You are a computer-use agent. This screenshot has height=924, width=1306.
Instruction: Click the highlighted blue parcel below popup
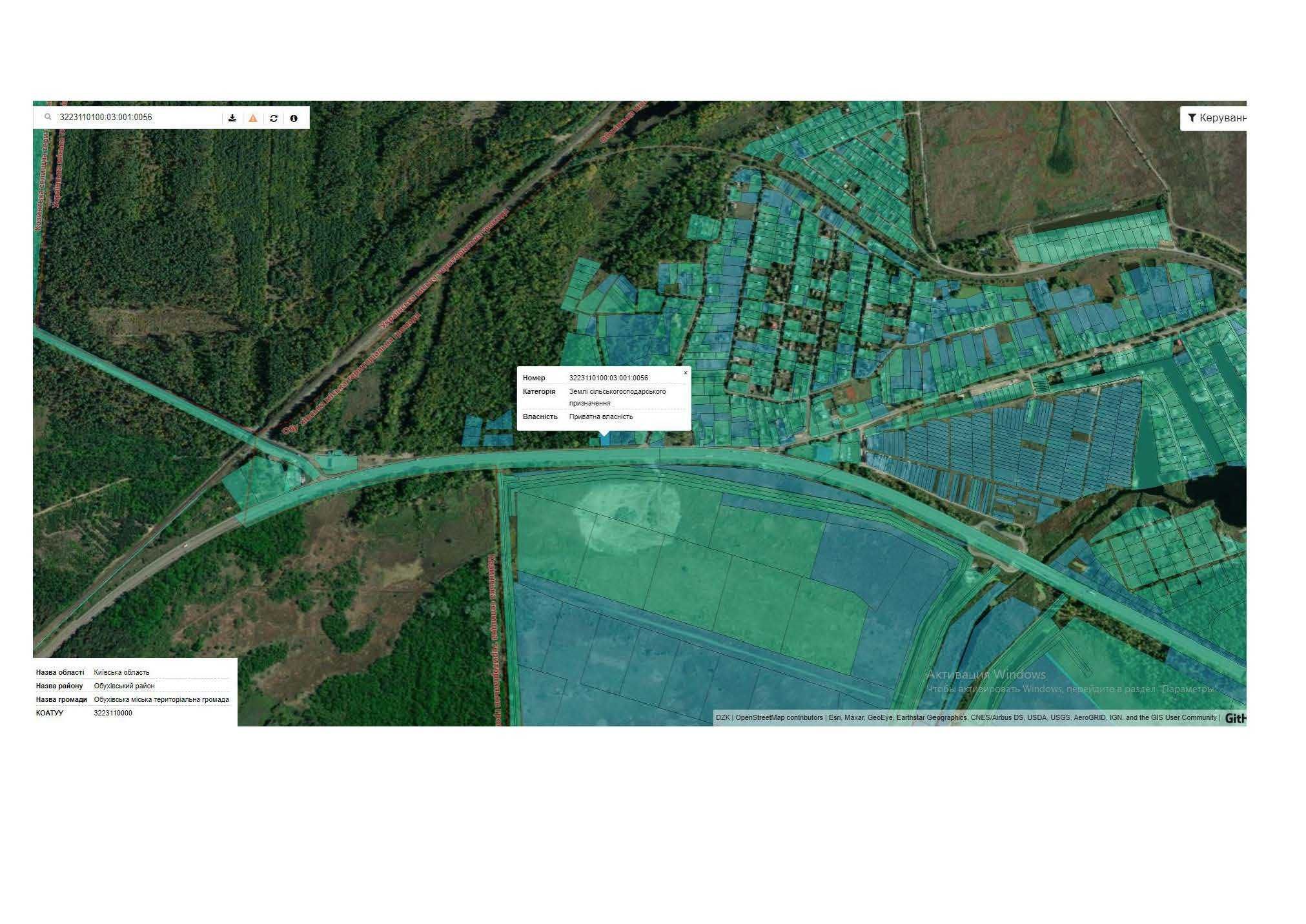(605, 439)
